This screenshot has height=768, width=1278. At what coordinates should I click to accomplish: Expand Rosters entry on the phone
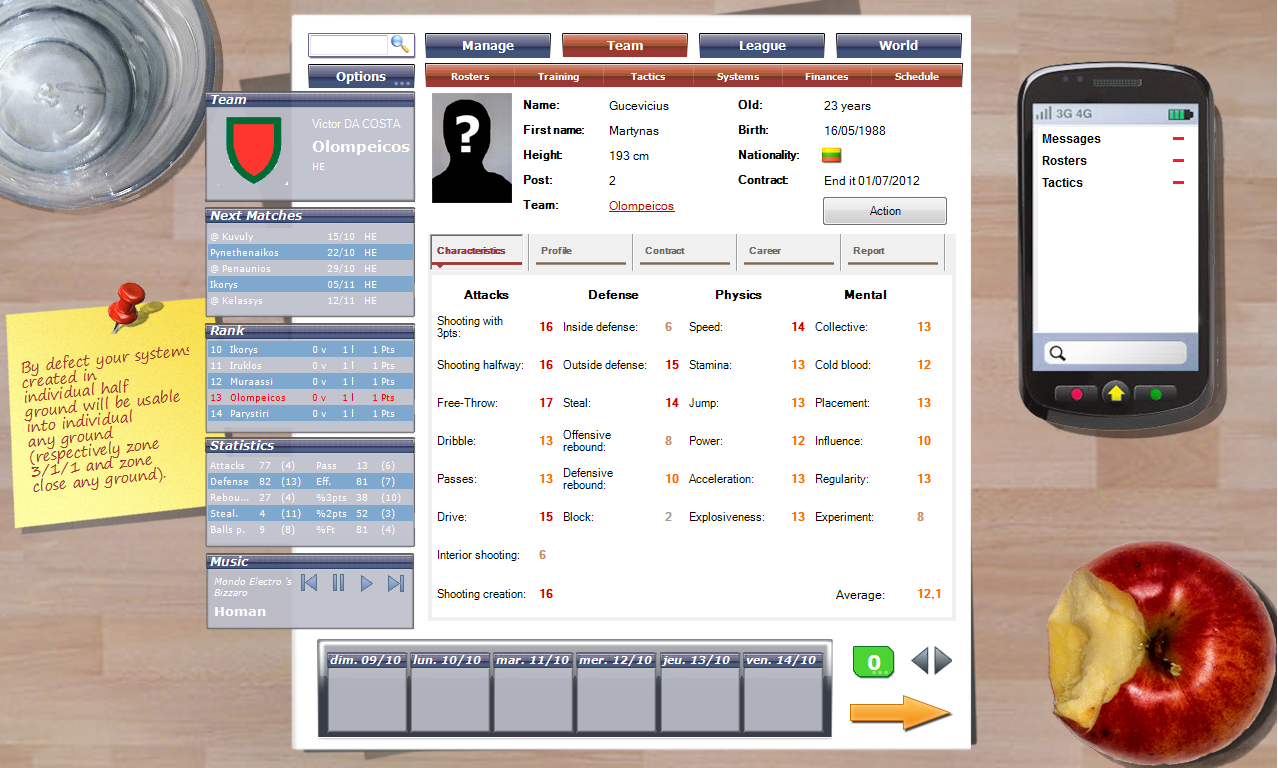point(1178,161)
